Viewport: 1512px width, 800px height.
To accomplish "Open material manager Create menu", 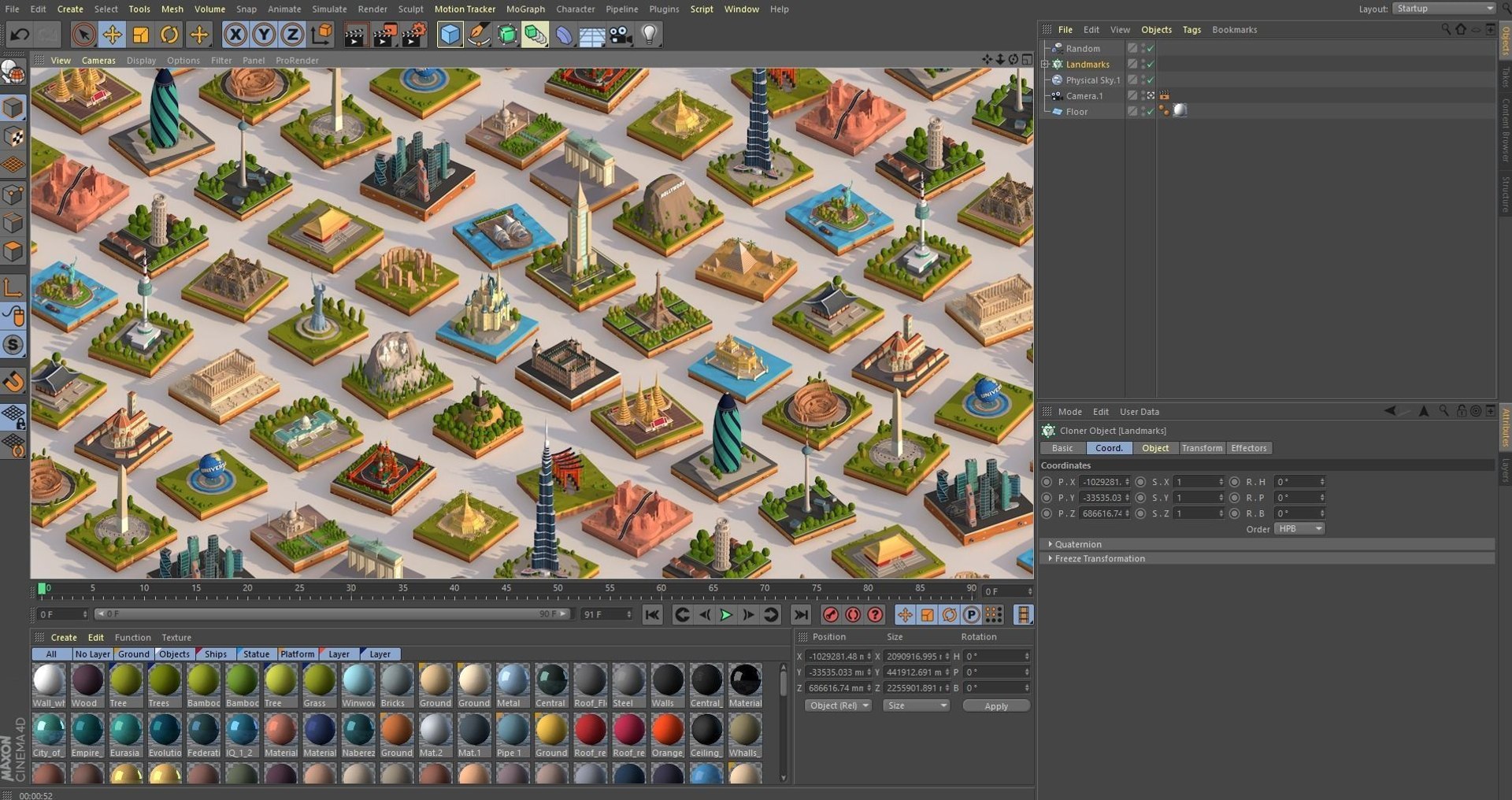I will tap(64, 637).
